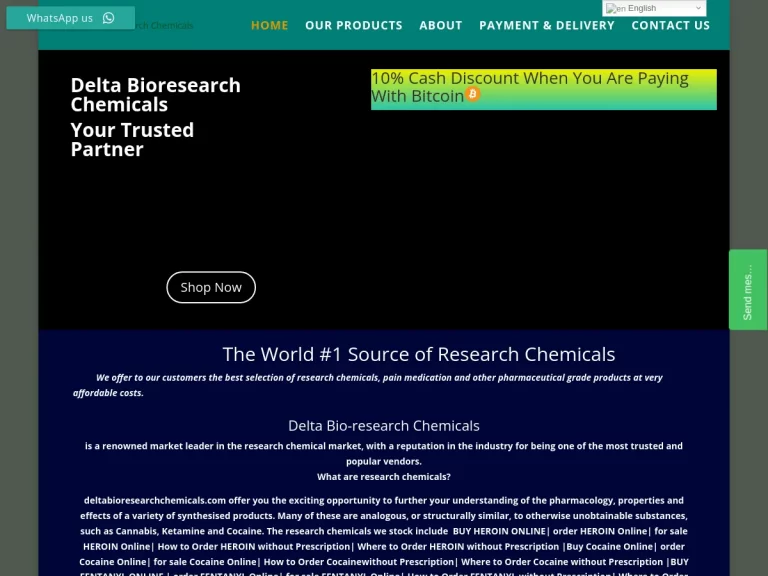Click the 10% Cash Discount banner
Screen dimensions: 768x576
pyautogui.click(x=544, y=89)
